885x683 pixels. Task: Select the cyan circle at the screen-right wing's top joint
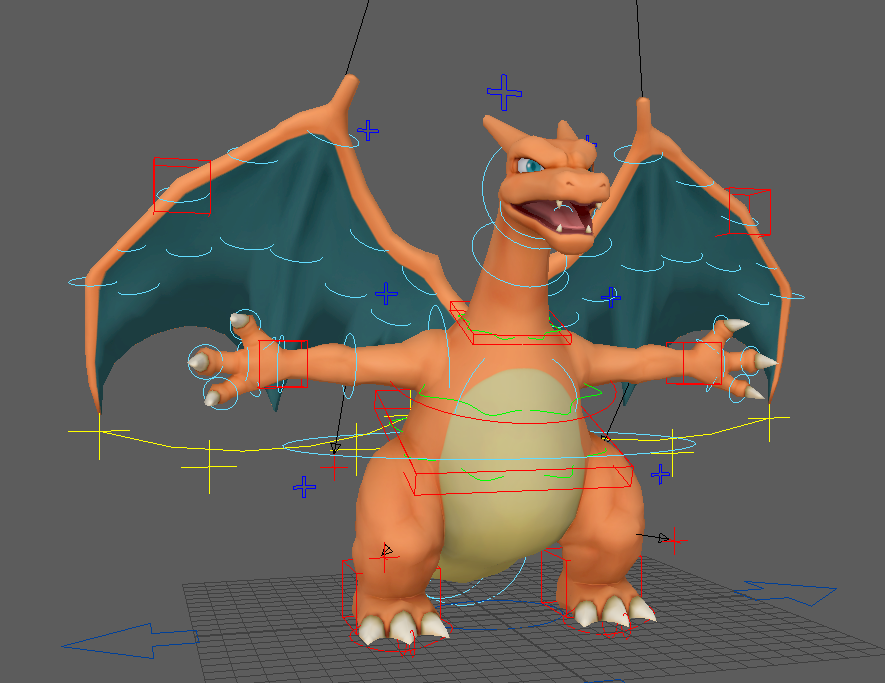(x=638, y=154)
